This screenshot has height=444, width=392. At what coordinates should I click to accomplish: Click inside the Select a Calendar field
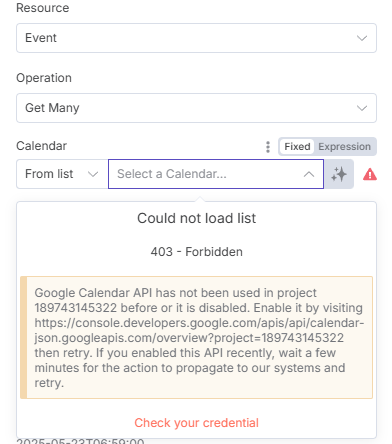tap(216, 174)
